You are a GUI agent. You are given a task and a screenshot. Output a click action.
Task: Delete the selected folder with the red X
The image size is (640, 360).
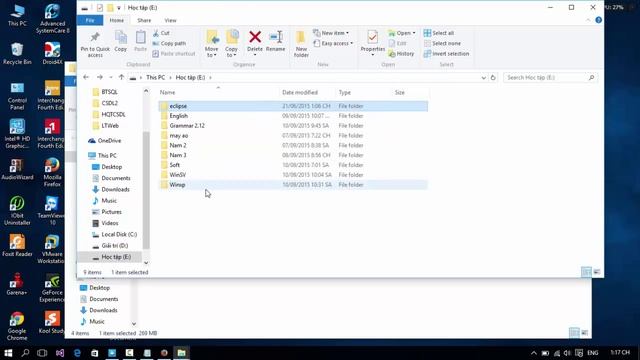(255, 38)
